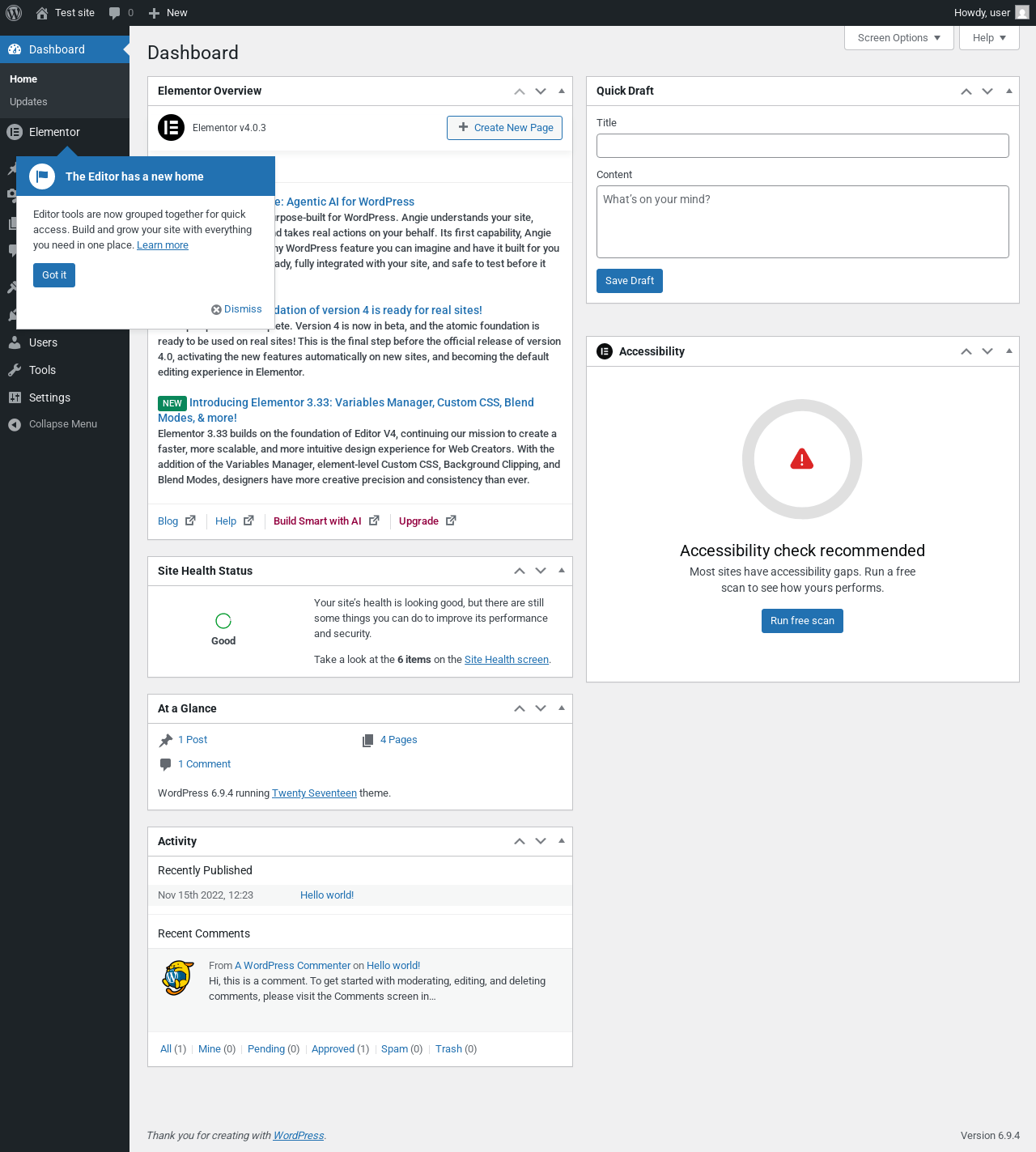Open the comments bubble icon in admin bar
The height and width of the screenshot is (1152, 1036).
(x=115, y=13)
